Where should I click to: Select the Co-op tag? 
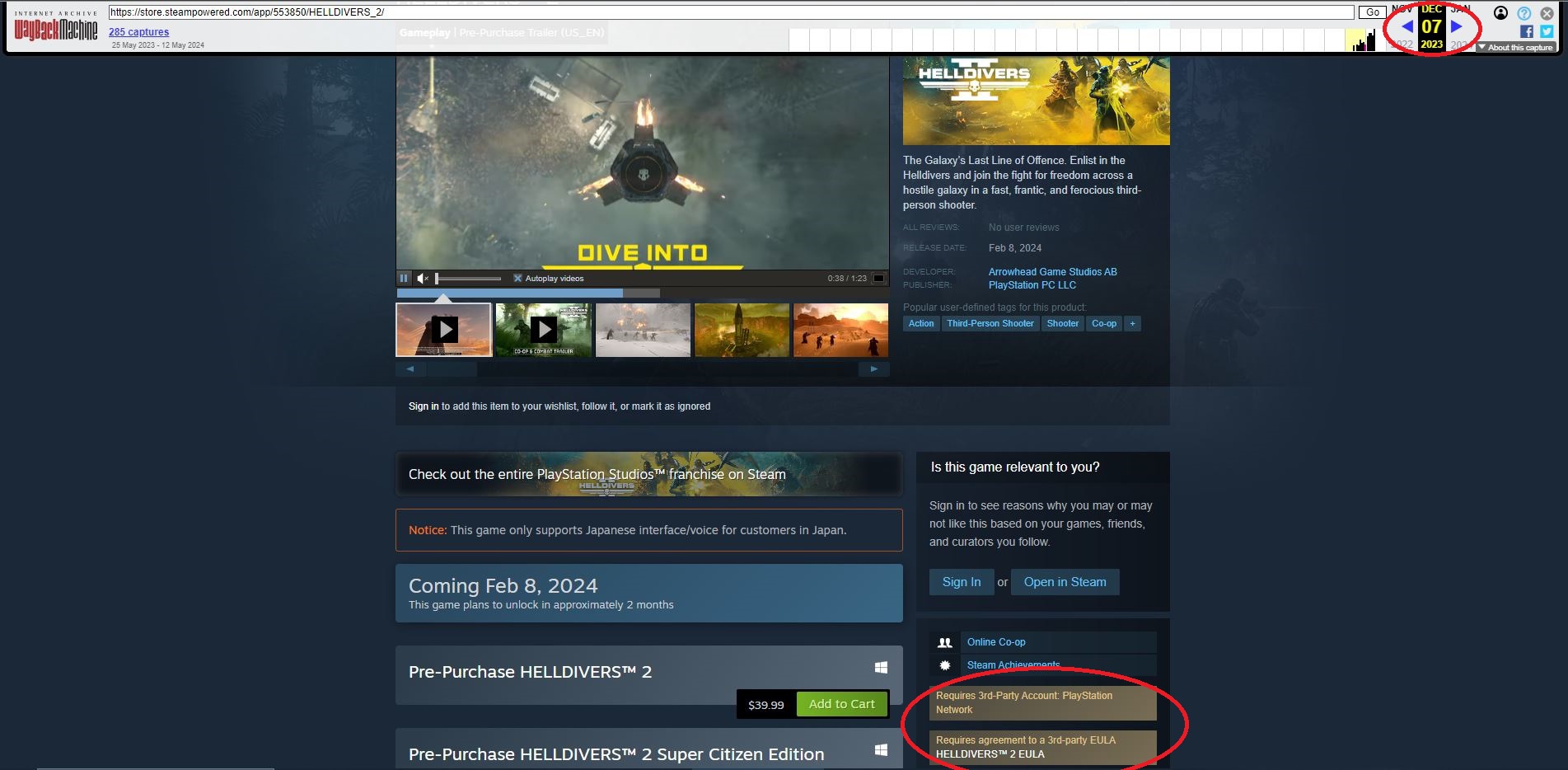coord(1103,324)
